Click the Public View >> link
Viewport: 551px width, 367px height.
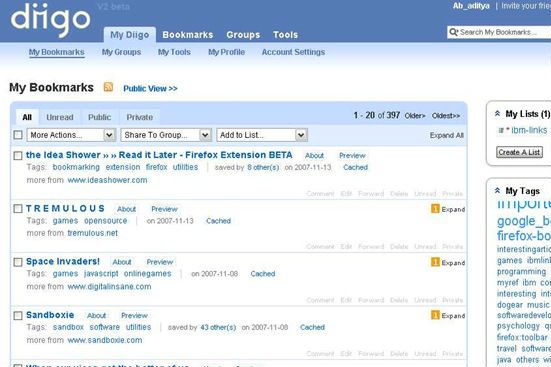pyautogui.click(x=150, y=89)
